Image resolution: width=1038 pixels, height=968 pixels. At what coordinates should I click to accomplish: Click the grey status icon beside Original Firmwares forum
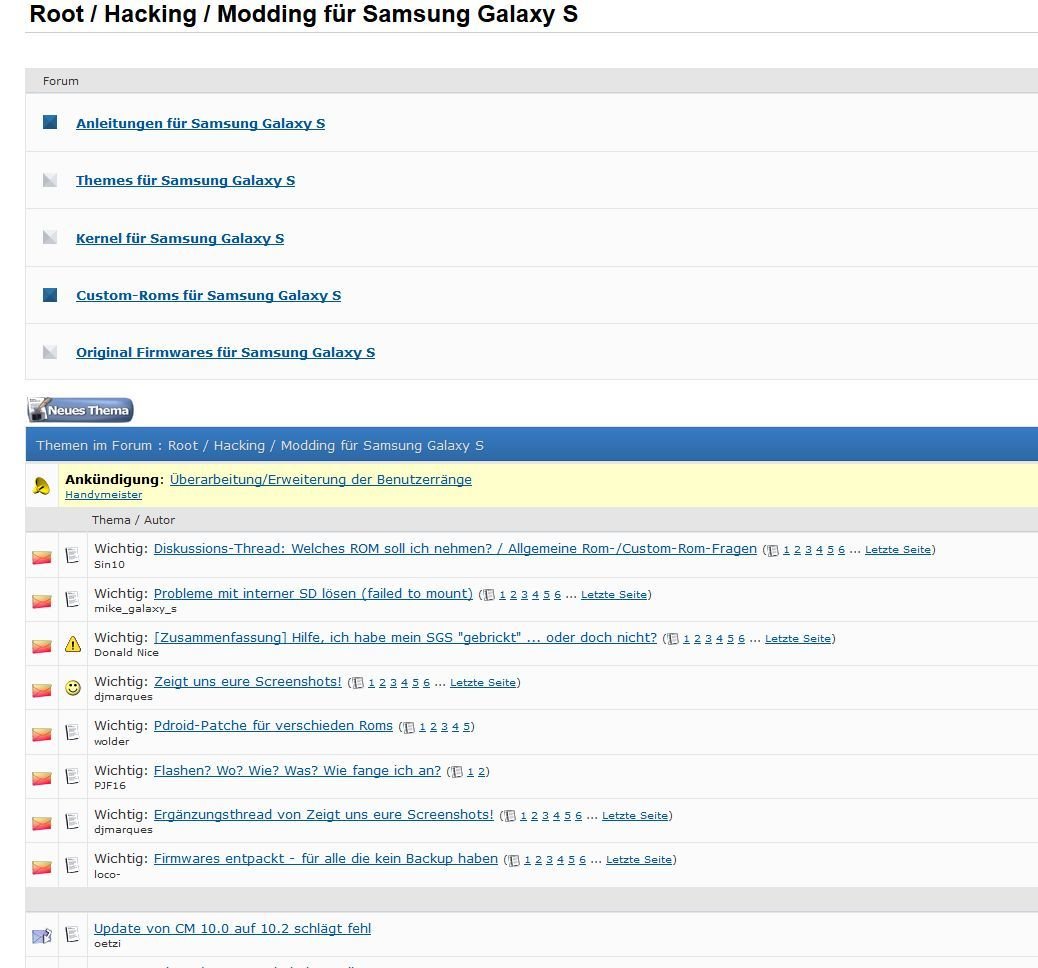coord(50,352)
